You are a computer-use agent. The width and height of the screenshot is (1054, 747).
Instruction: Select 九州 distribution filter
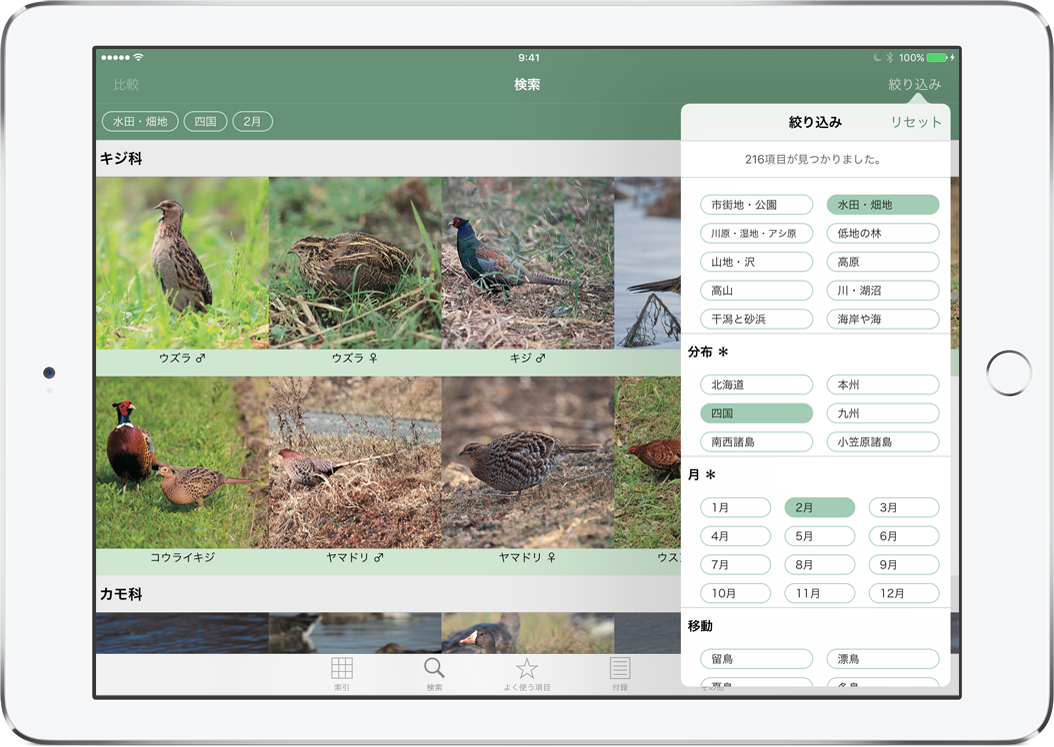coord(883,414)
